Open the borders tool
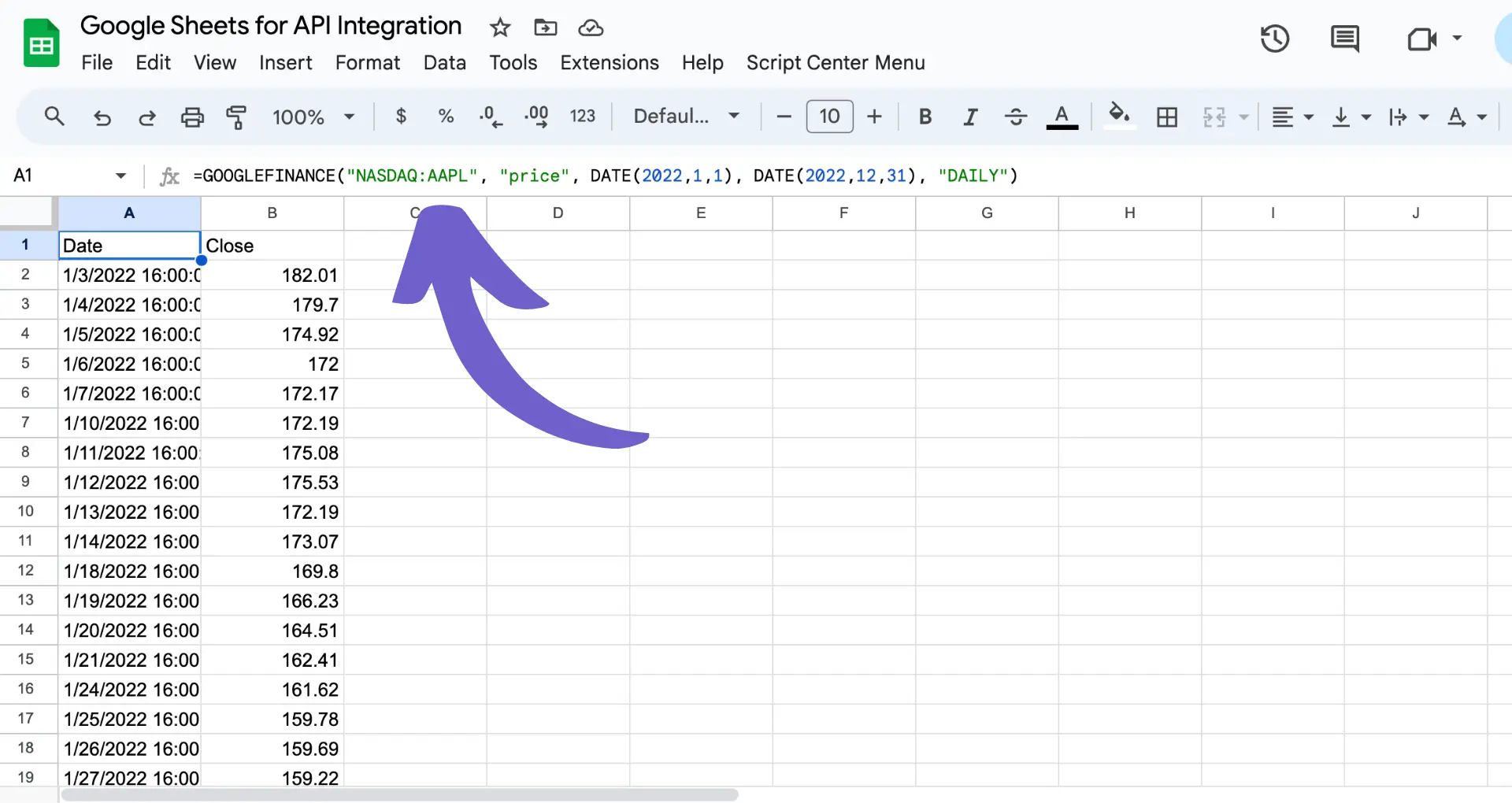The height and width of the screenshot is (803, 1512). pyautogui.click(x=1167, y=117)
